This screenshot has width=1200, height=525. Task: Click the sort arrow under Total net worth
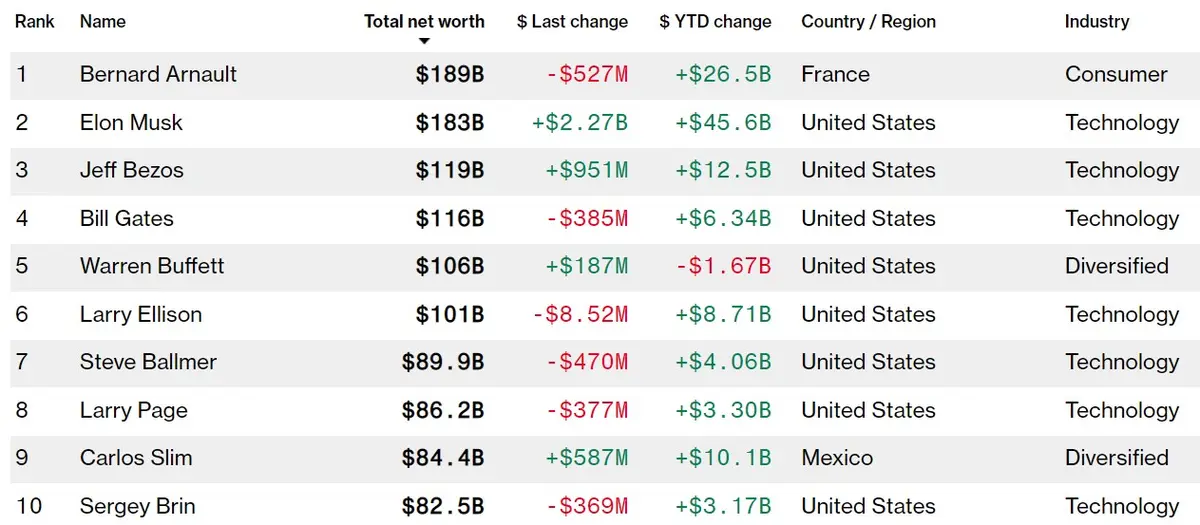[x=424, y=41]
